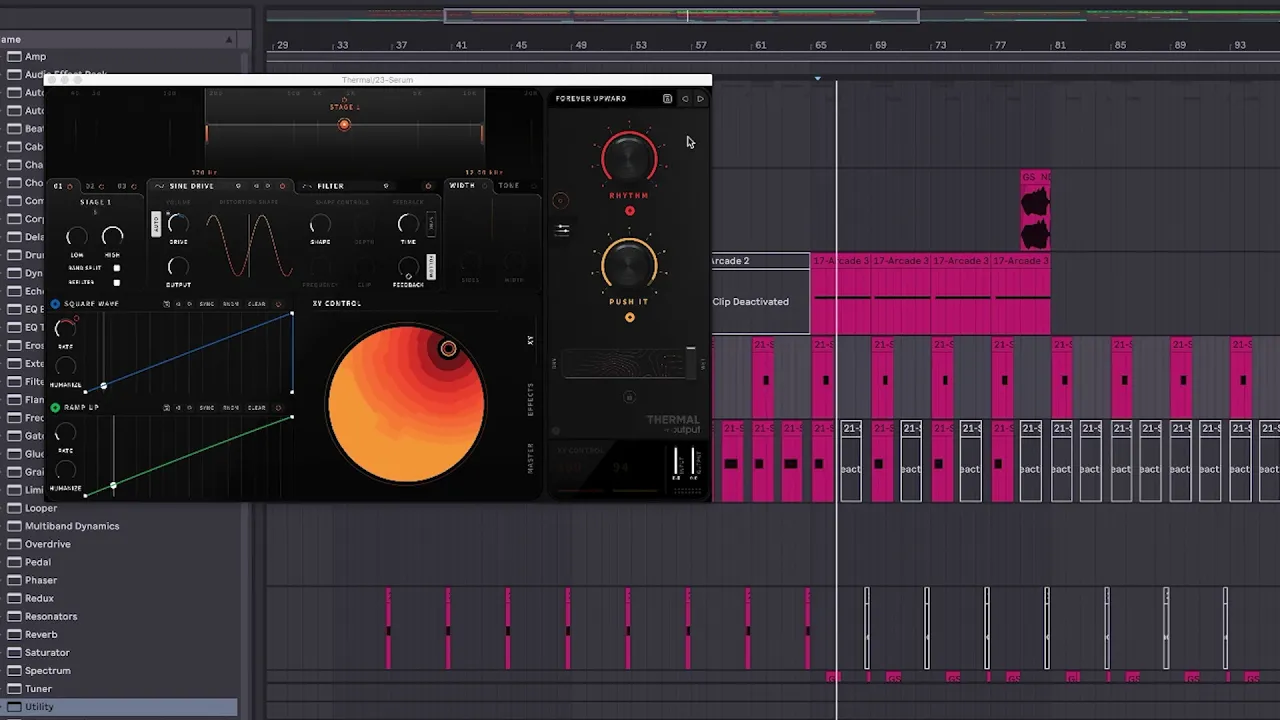
Task: Click the folder icon beside Reverb
Action: [x=14, y=635]
